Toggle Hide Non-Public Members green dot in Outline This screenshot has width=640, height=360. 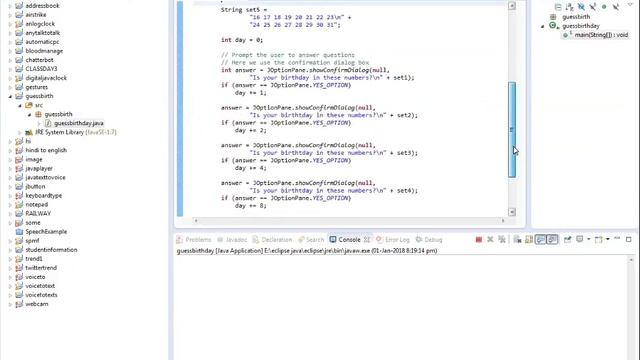pos(604,7)
